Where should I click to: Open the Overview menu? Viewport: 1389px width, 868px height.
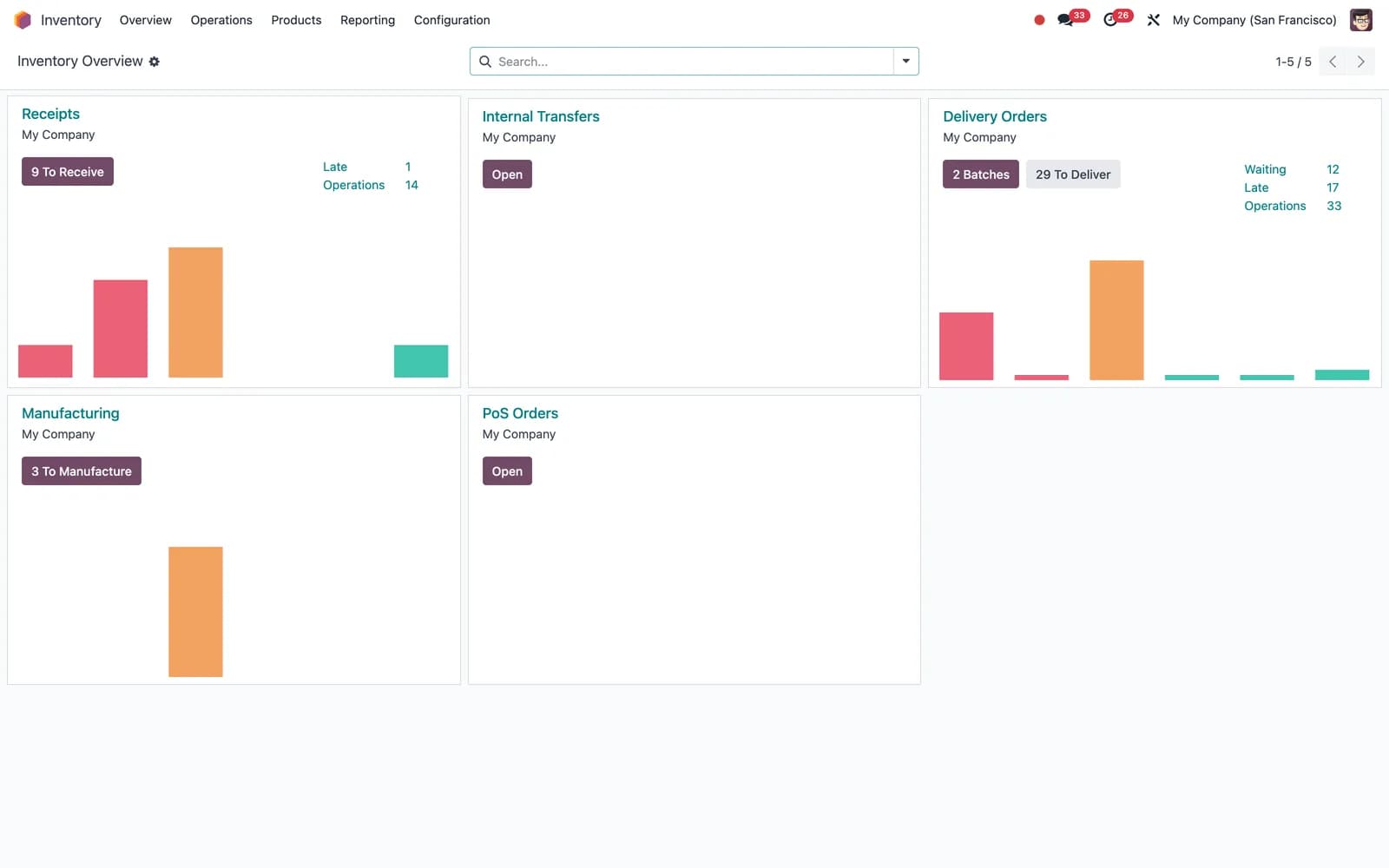pyautogui.click(x=146, y=20)
